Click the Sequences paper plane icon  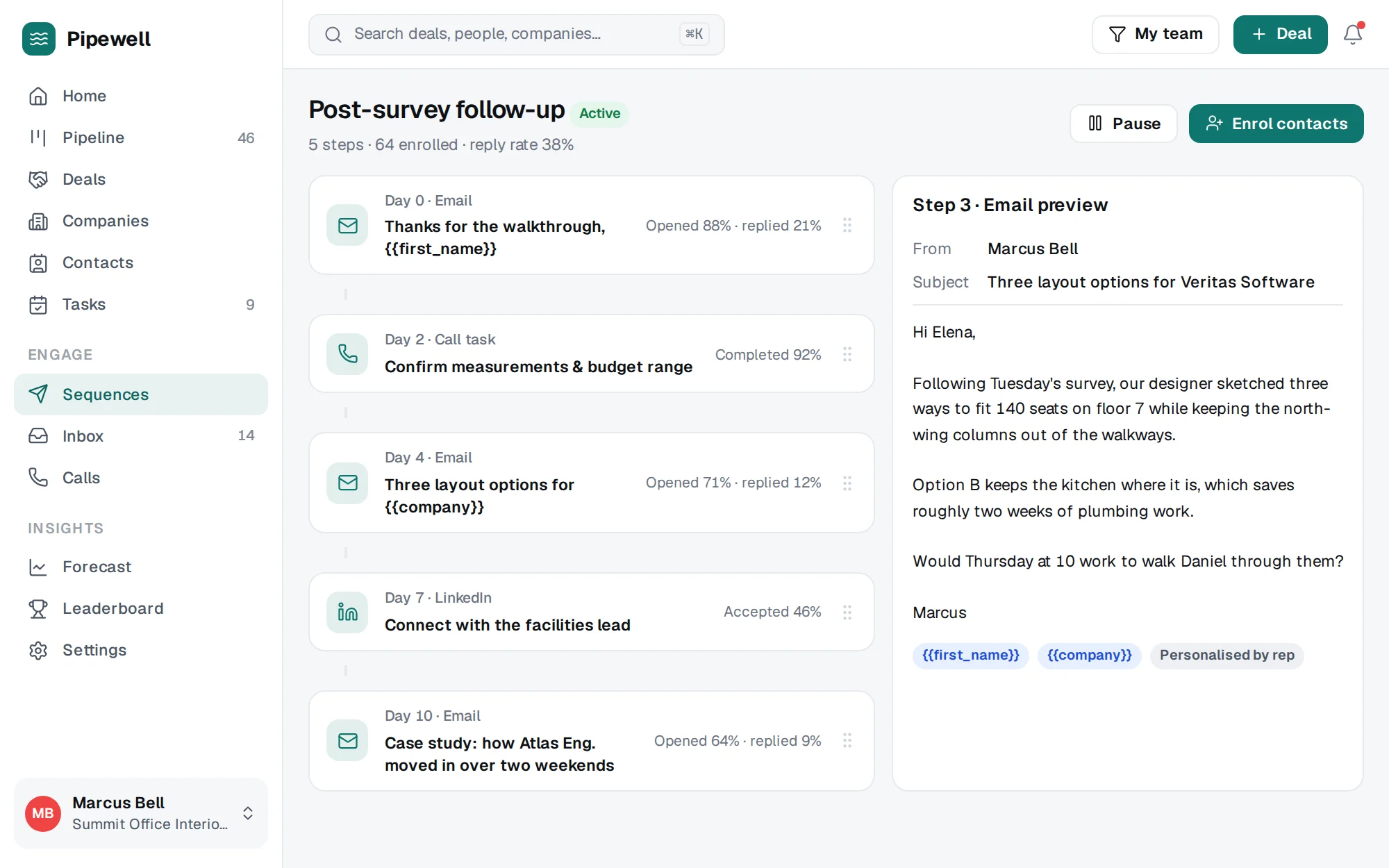[x=38, y=394]
